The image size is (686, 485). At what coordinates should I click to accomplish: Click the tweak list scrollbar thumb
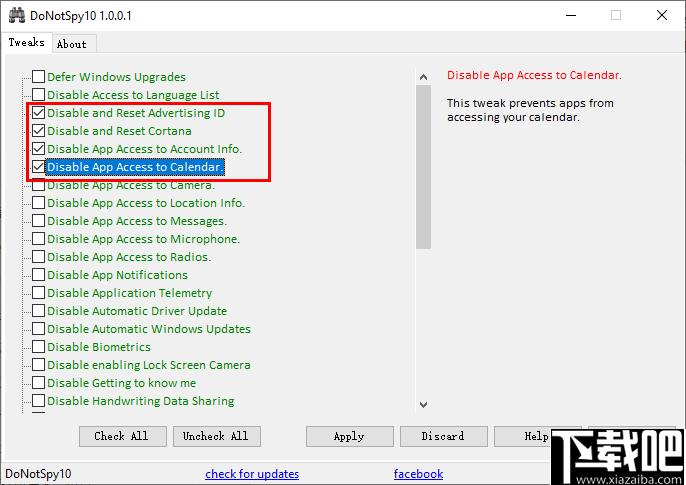[423, 167]
